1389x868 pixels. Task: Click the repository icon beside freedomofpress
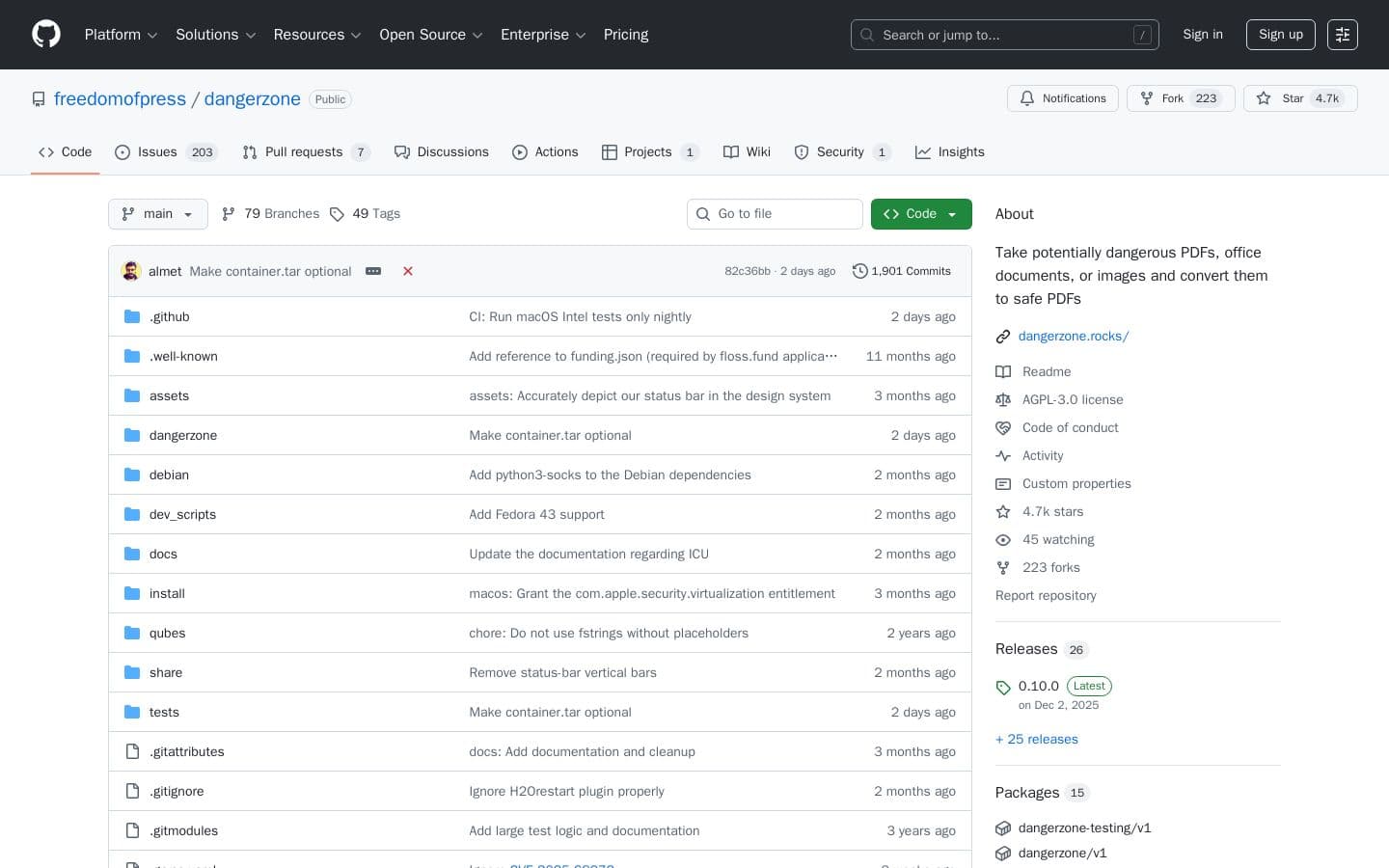tap(39, 99)
